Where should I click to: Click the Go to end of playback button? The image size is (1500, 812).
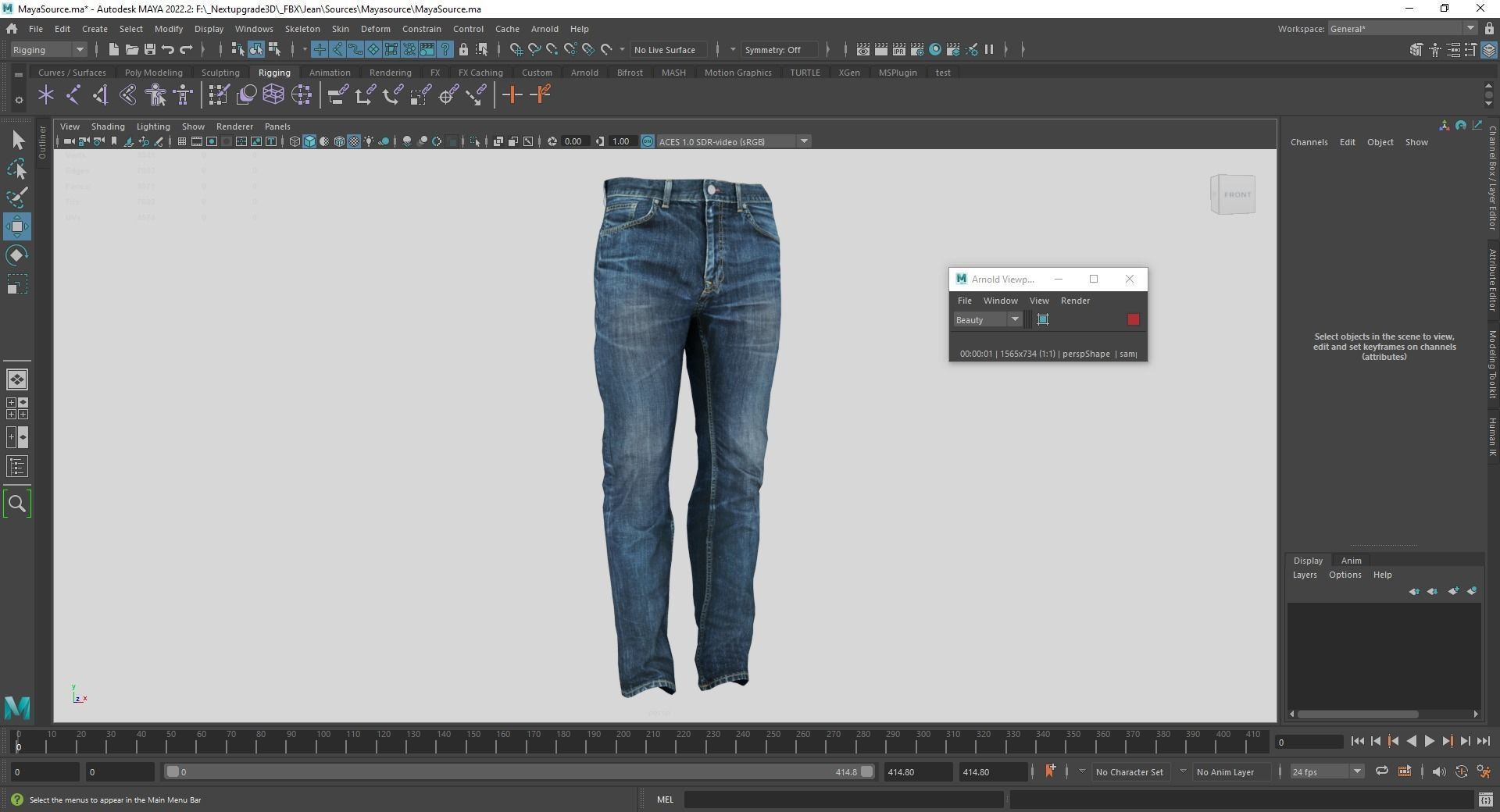(x=1483, y=742)
